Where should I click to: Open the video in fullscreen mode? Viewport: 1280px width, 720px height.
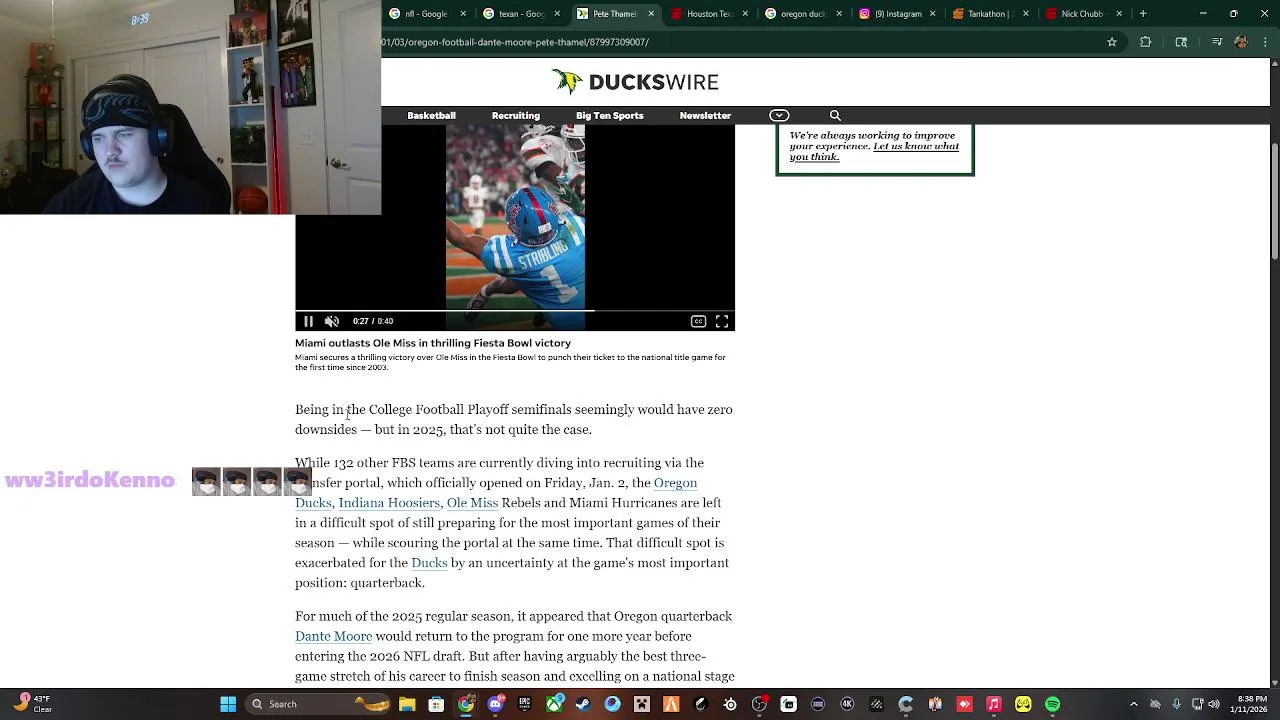pyautogui.click(x=722, y=321)
